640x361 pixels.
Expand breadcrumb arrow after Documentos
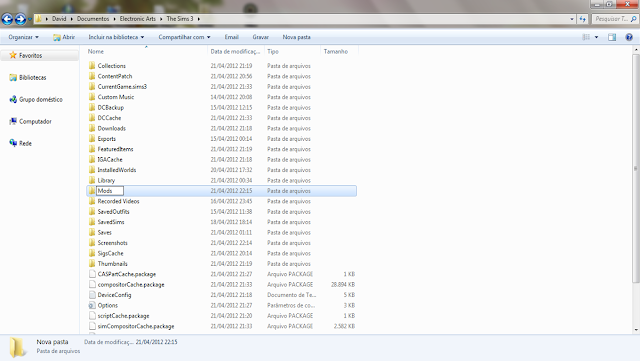(x=114, y=19)
